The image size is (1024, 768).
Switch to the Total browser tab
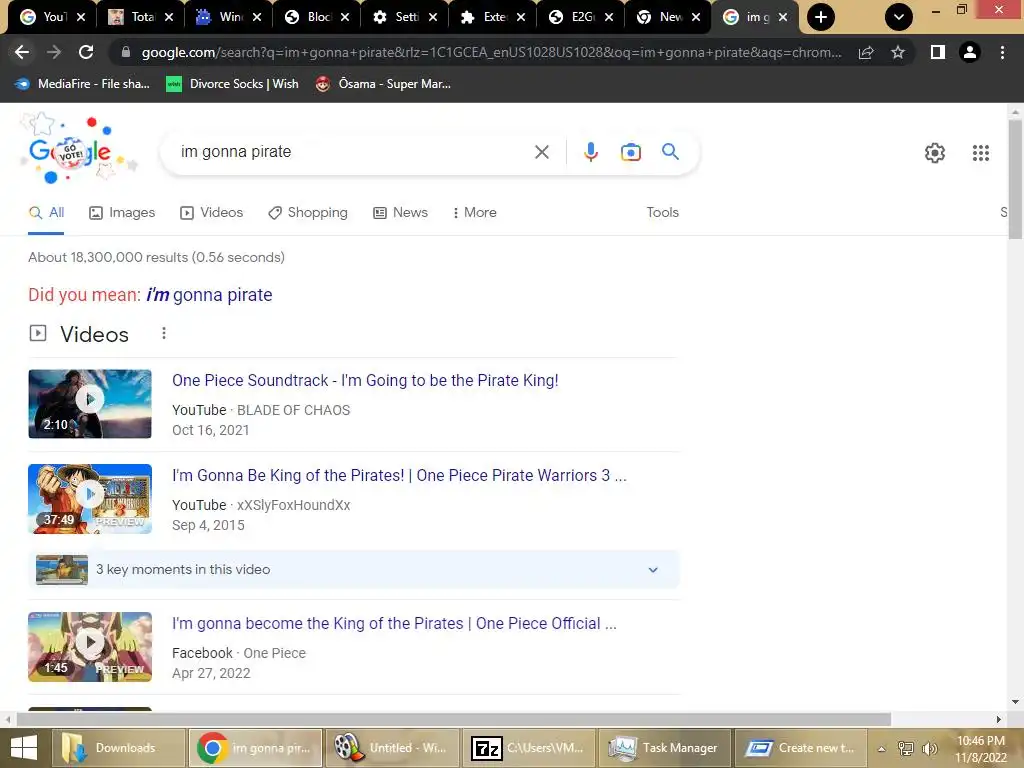coord(133,17)
